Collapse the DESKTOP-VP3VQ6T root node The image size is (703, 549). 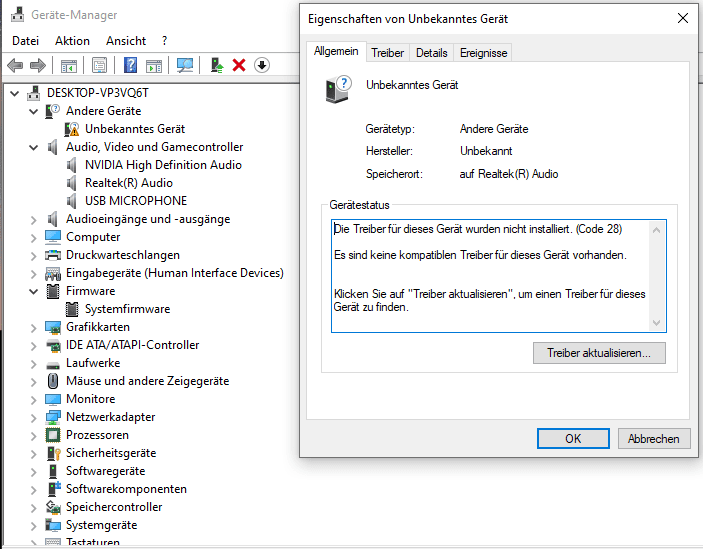click(15, 93)
